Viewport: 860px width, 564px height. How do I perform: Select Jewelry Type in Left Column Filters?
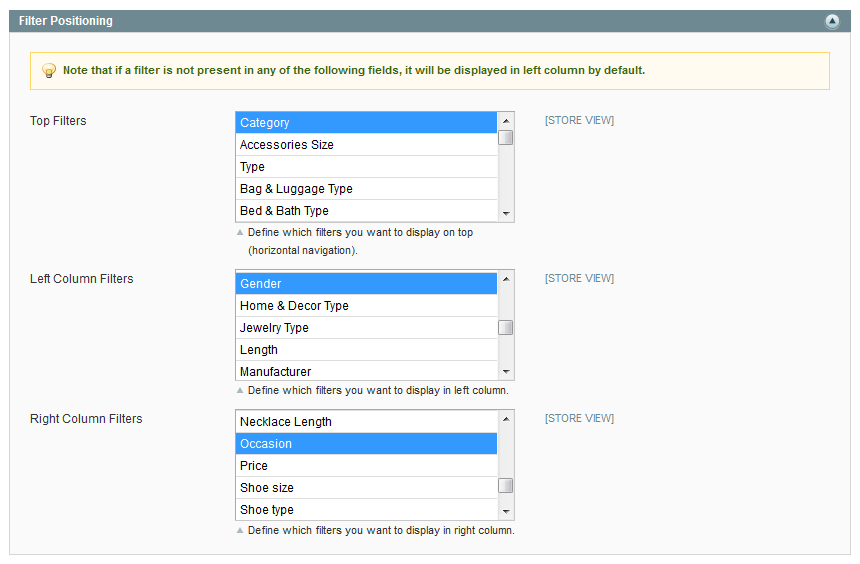tap(366, 328)
